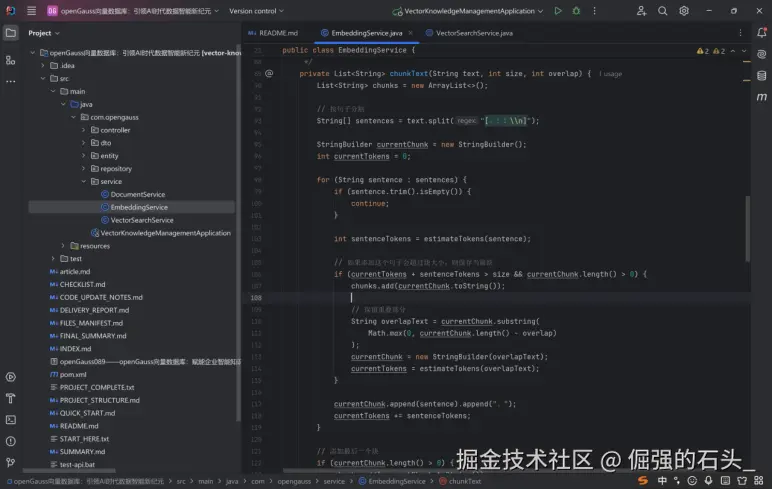Toggle Chinese input mode indicator
This screenshot has height=489, width=772.
pos(662,480)
